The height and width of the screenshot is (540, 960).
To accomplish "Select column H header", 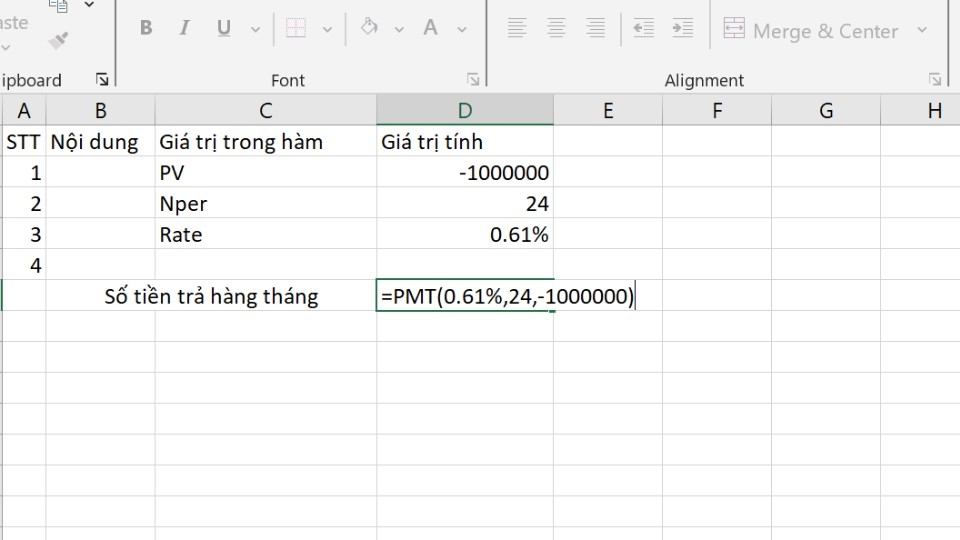I will click(x=921, y=111).
